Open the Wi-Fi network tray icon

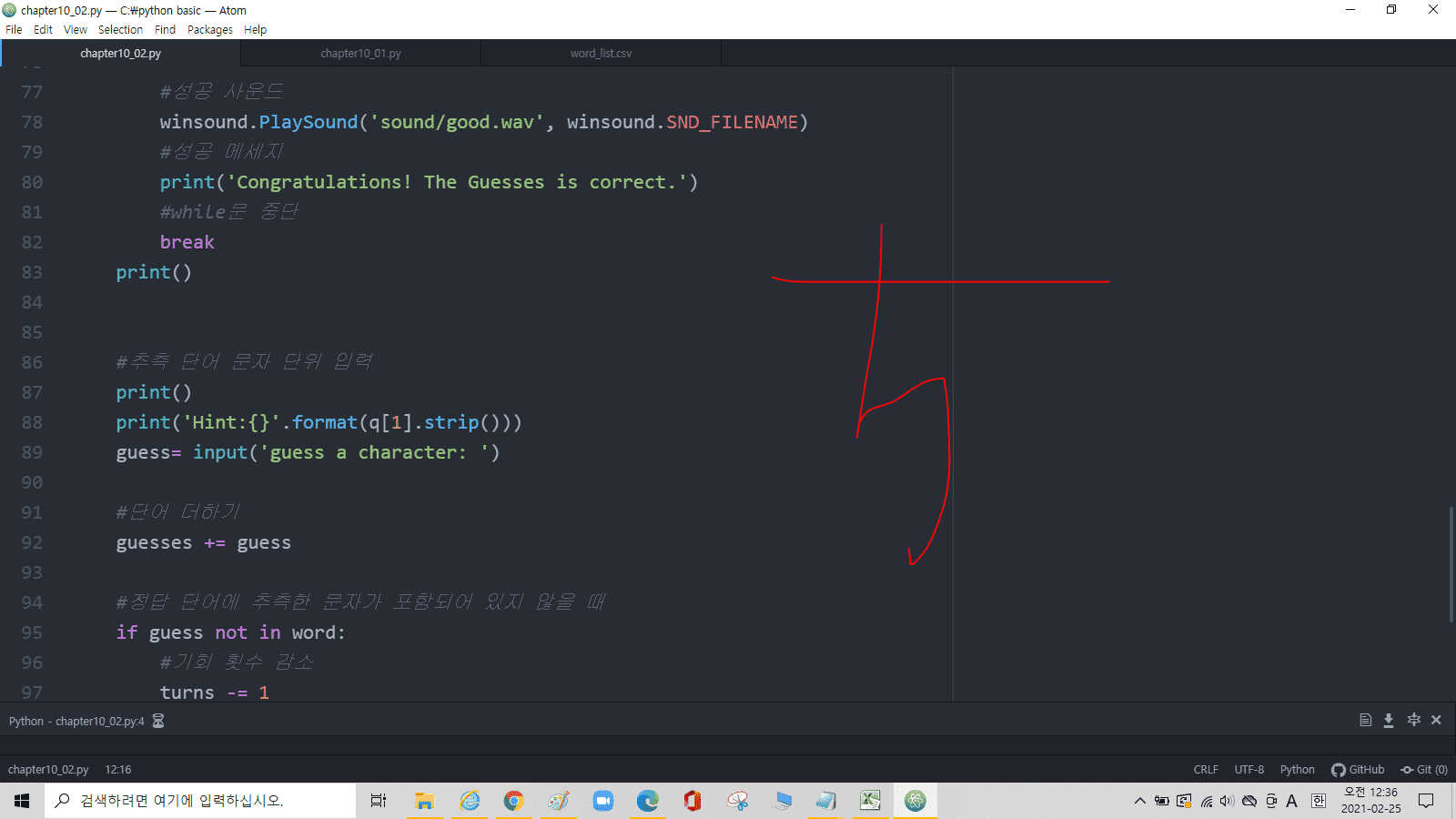pos(1207,801)
